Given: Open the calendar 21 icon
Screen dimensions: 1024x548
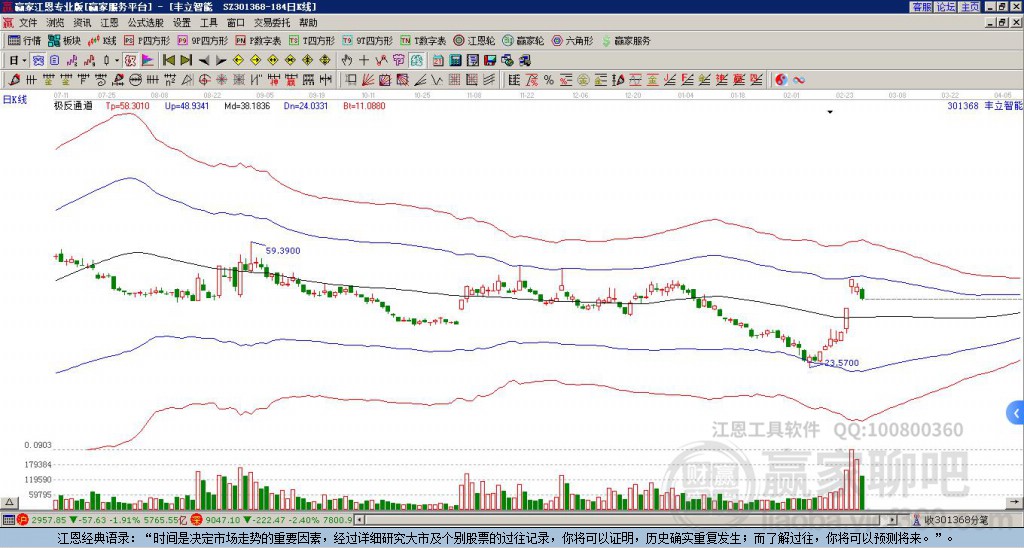Looking at the screenshot, I should (x=438, y=61).
